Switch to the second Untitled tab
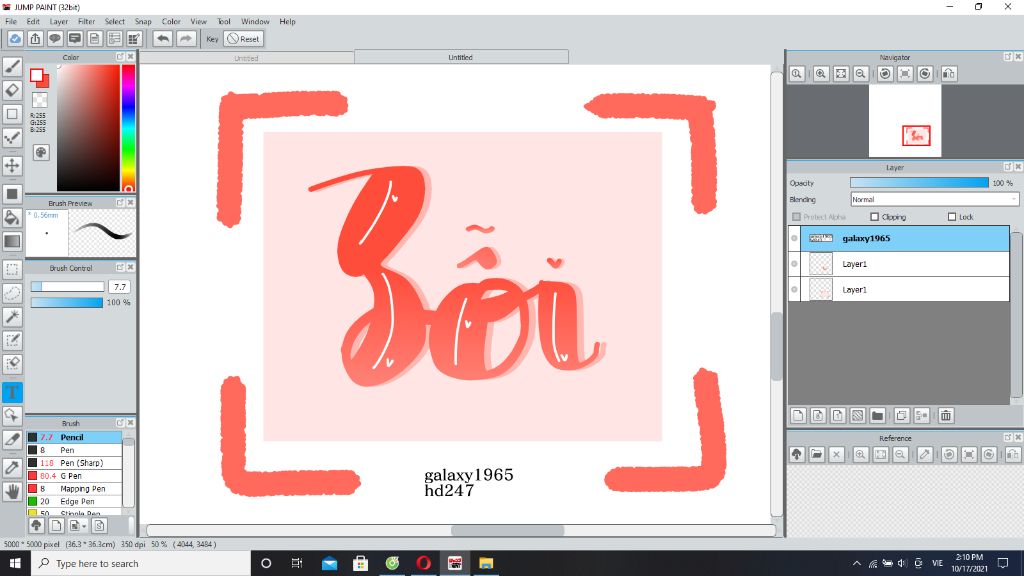The width and height of the screenshot is (1024, 576). coord(461,57)
